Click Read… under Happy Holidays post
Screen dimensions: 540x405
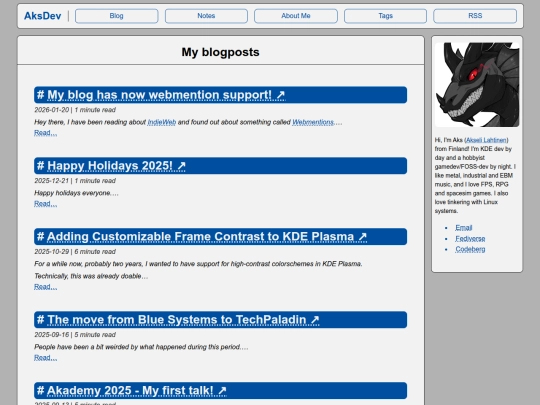point(45,204)
